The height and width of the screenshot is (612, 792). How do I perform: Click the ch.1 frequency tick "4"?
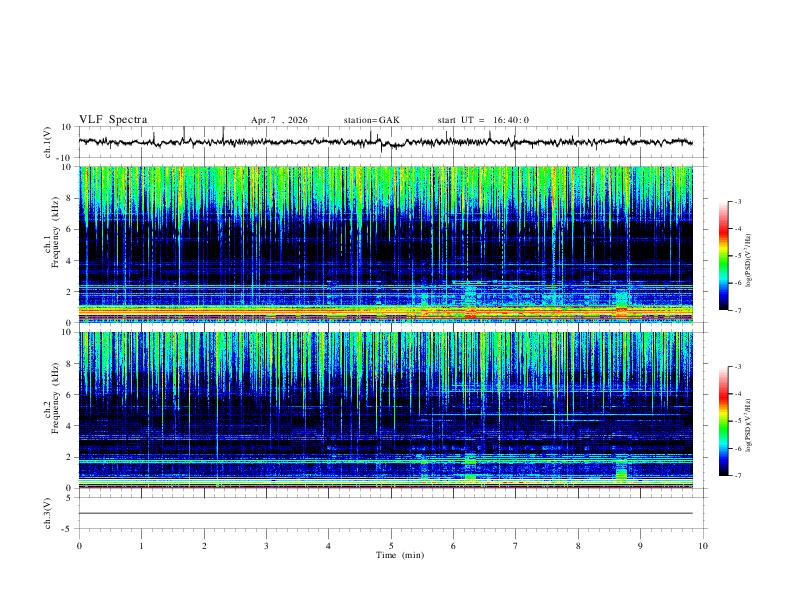tap(69, 261)
